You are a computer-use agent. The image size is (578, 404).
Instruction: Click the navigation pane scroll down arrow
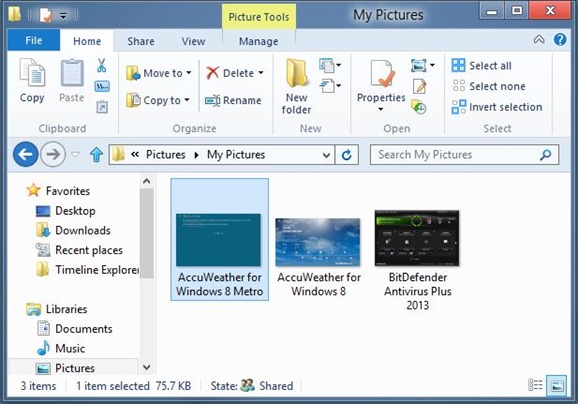coord(146,367)
